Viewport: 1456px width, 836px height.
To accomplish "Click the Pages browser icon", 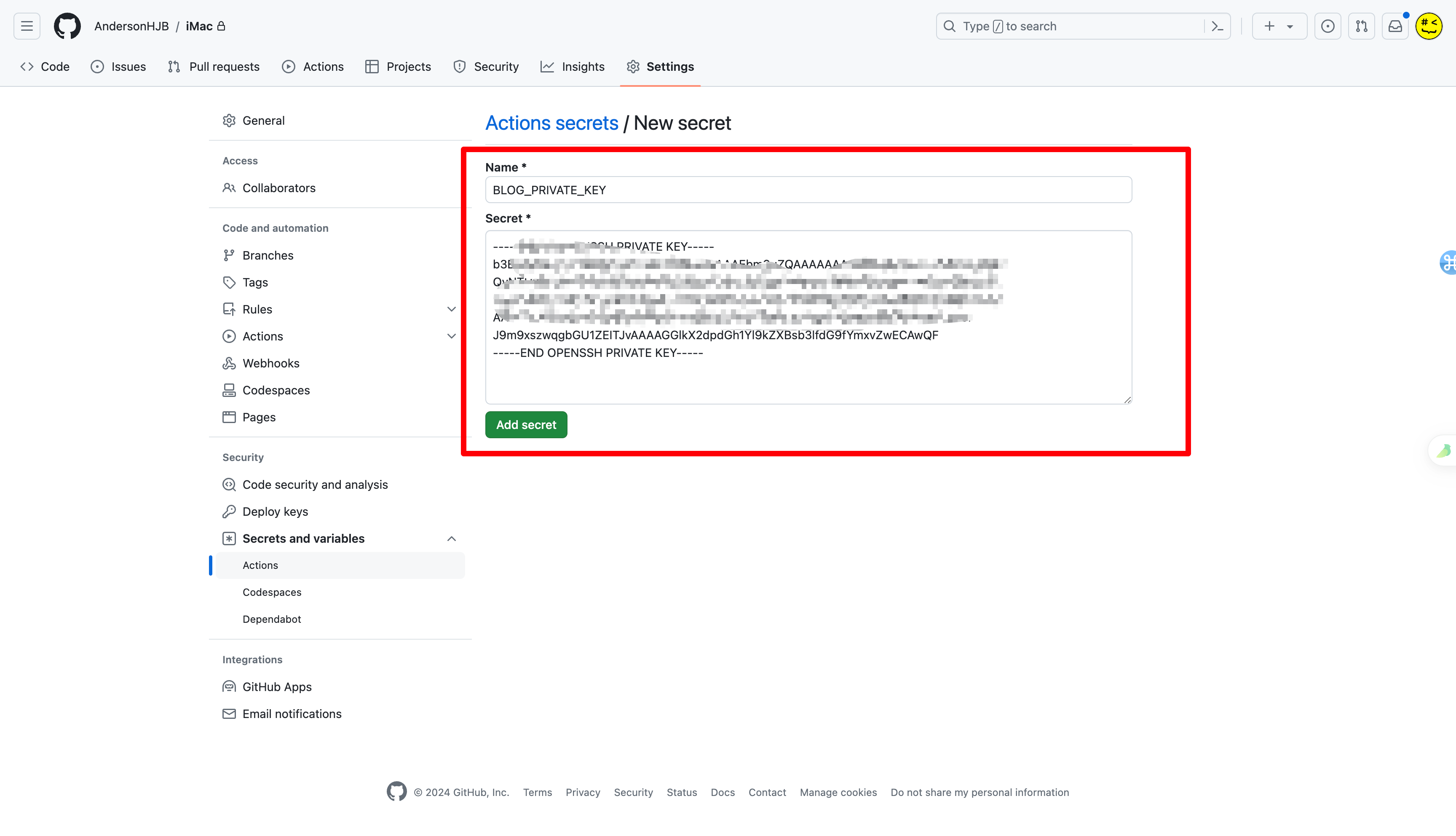I will coord(229,417).
